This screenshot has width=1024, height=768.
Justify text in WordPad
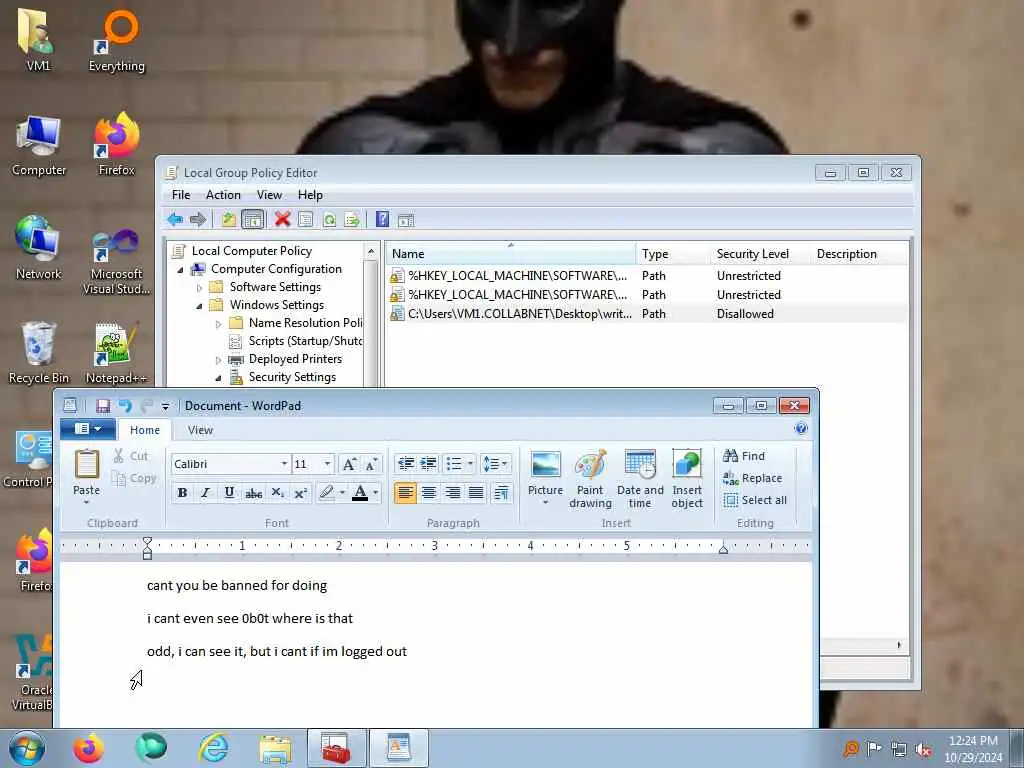click(x=476, y=492)
